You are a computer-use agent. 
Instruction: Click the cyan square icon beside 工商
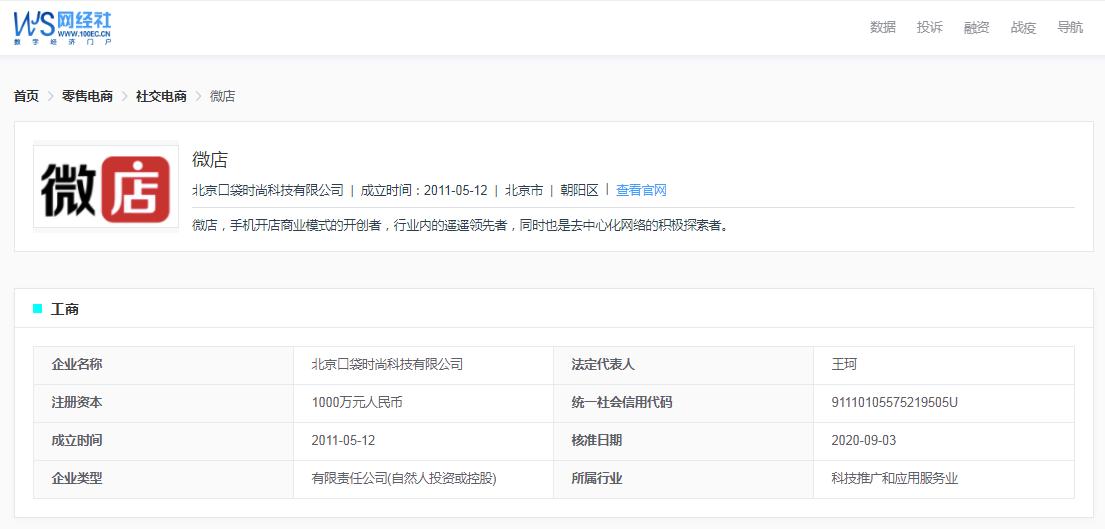pos(37,309)
